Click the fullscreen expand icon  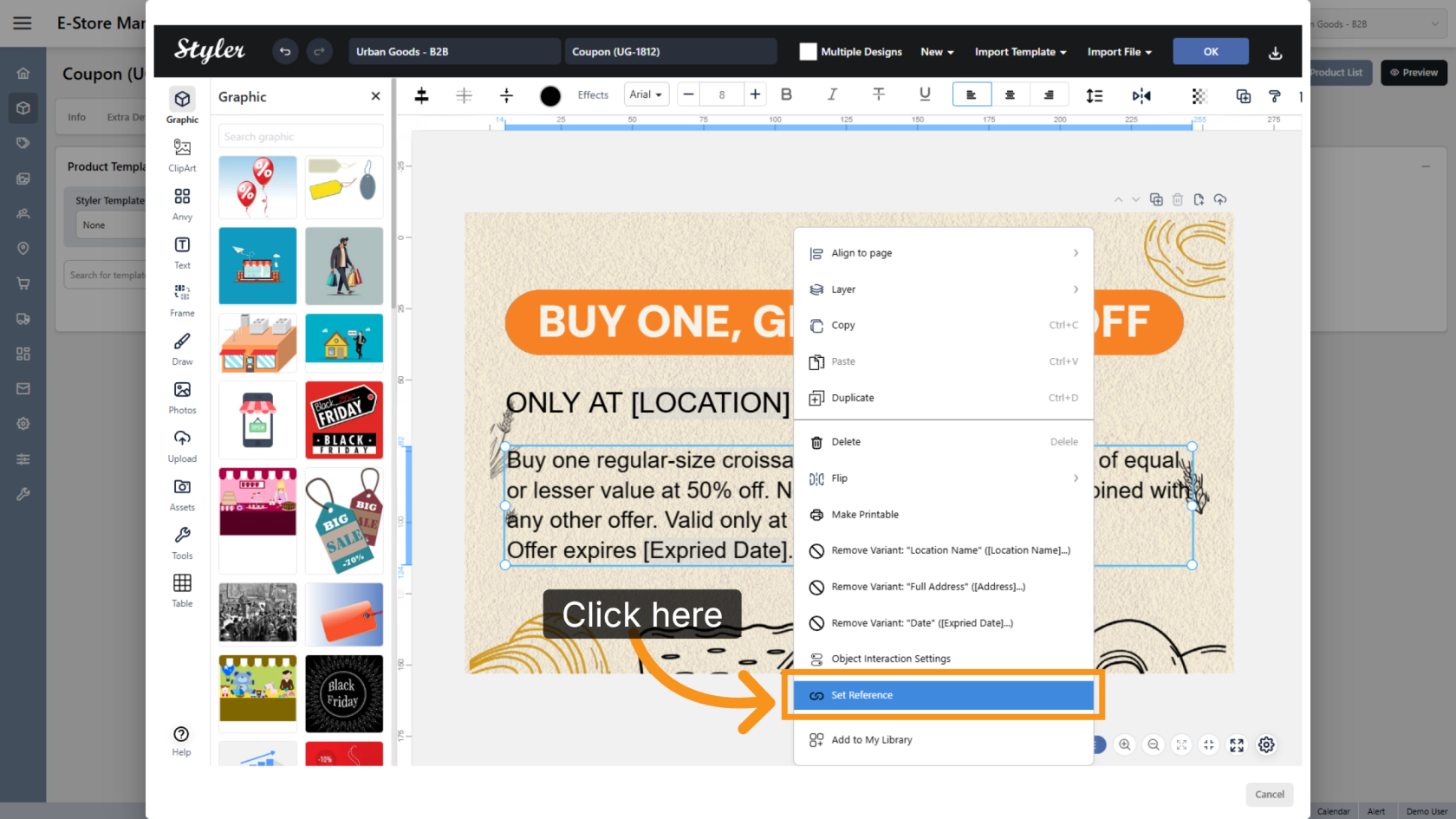pos(1237,744)
